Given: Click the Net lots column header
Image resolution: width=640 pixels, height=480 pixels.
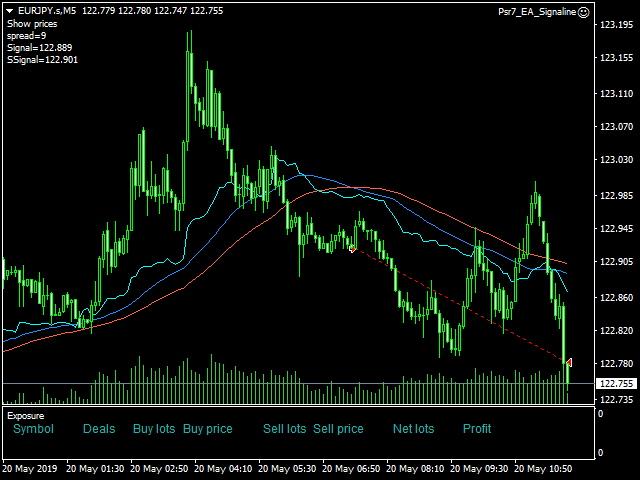Looking at the screenshot, I should [x=413, y=429].
